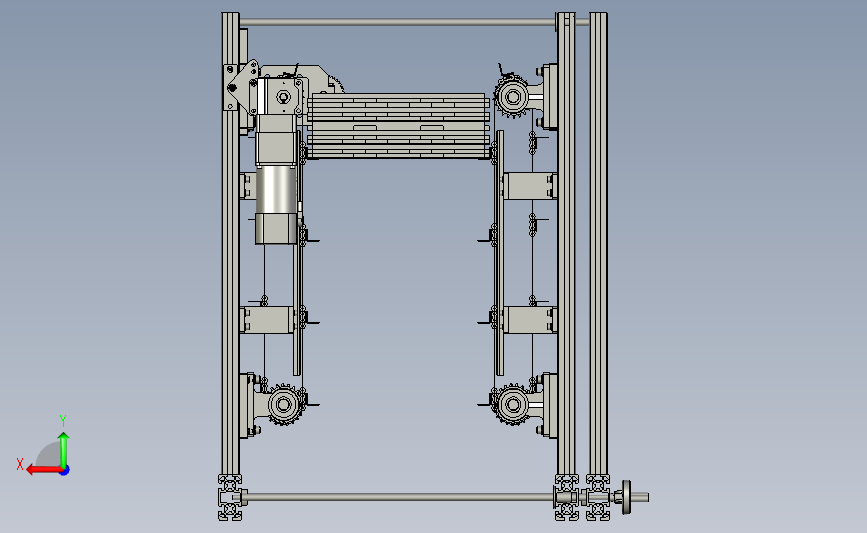The height and width of the screenshot is (533, 867).
Task: Select the bottom left aluminum extrusion cross-section
Action: pos(230,497)
